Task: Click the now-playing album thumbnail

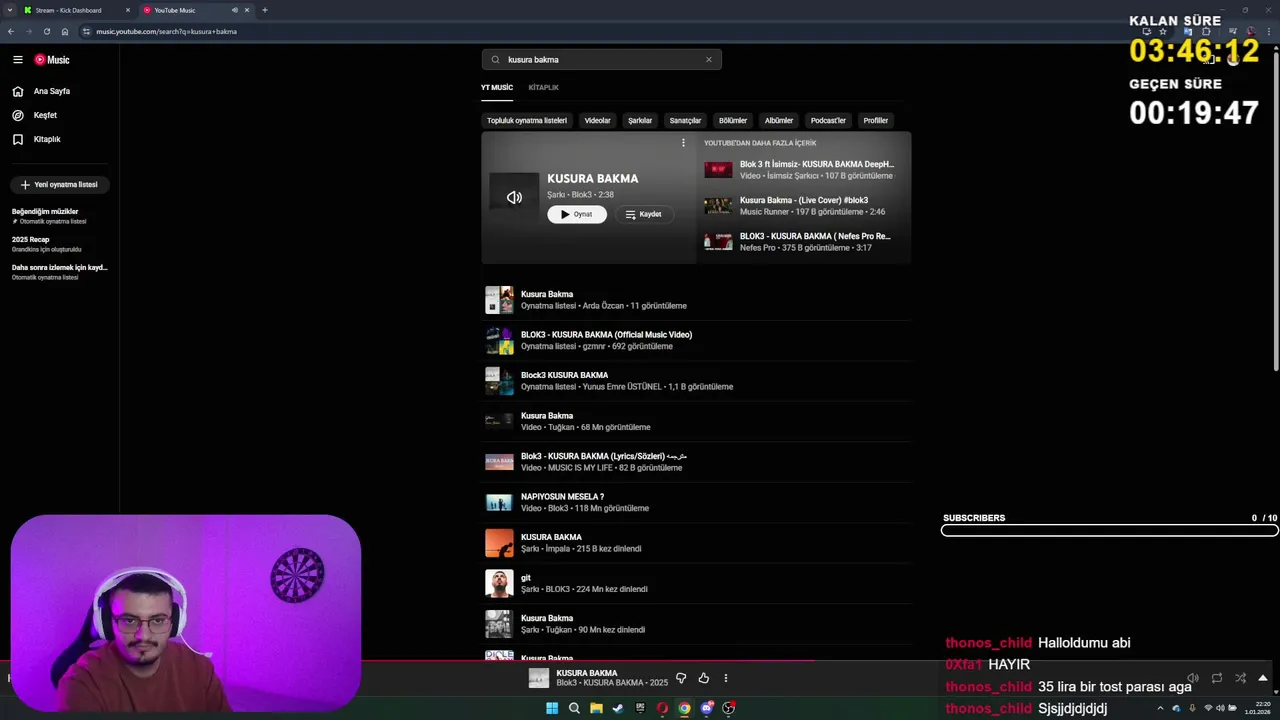Action: 539,678
